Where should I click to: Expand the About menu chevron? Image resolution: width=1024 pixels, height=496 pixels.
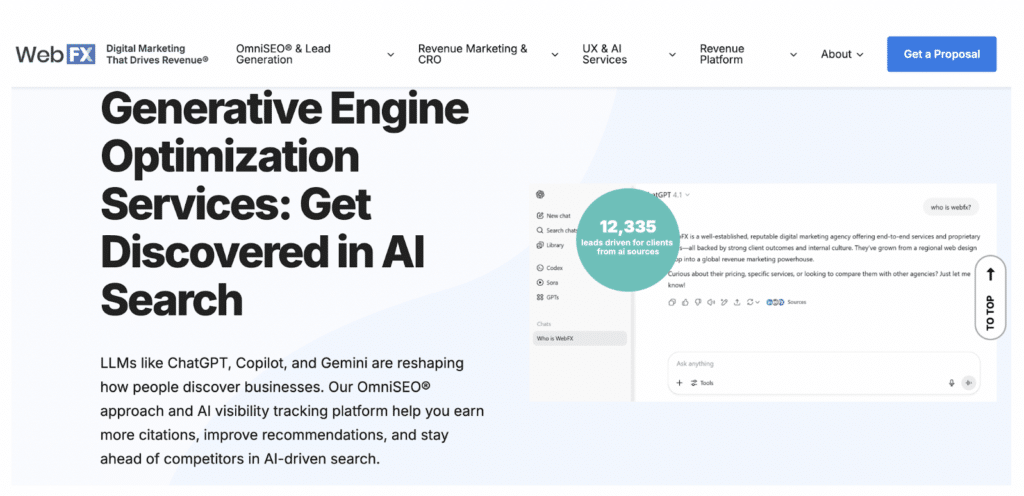click(x=859, y=55)
